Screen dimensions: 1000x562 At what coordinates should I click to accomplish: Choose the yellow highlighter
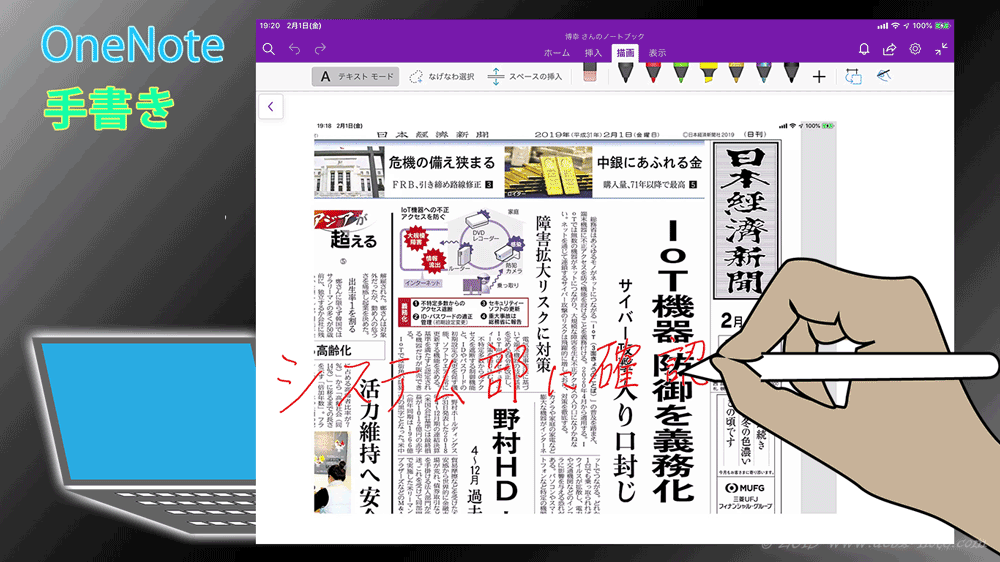click(x=708, y=73)
